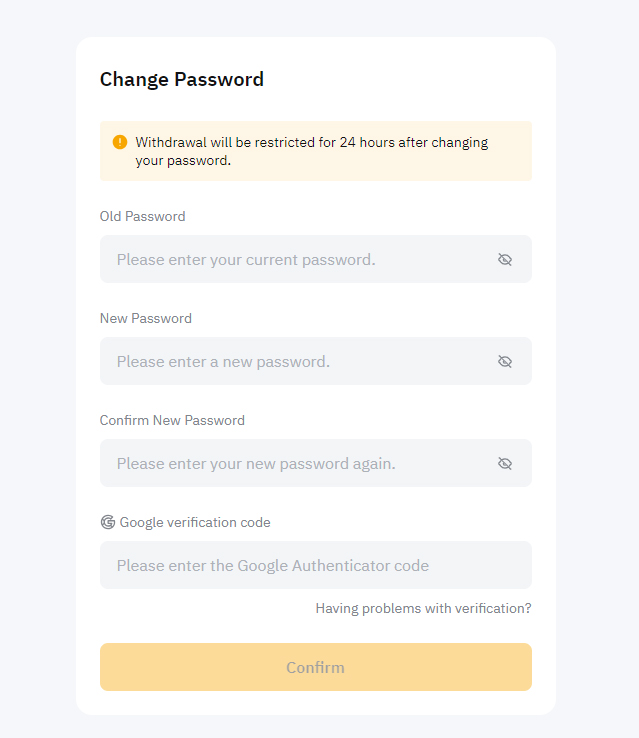639x738 pixels.
Task: Reveal the Confirm New Password entry
Action: point(505,464)
